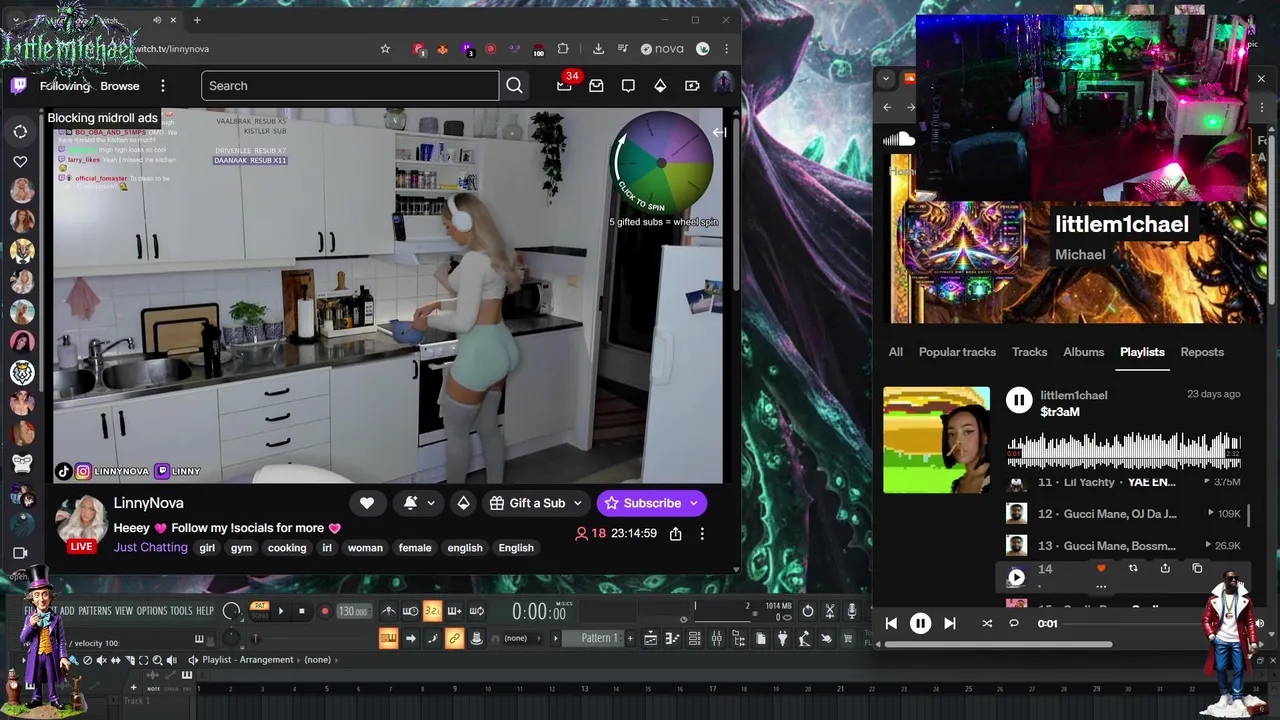Image resolution: width=1280 pixels, height=720 pixels.
Task: Open more options dots for track 14
Action: coord(1101,586)
